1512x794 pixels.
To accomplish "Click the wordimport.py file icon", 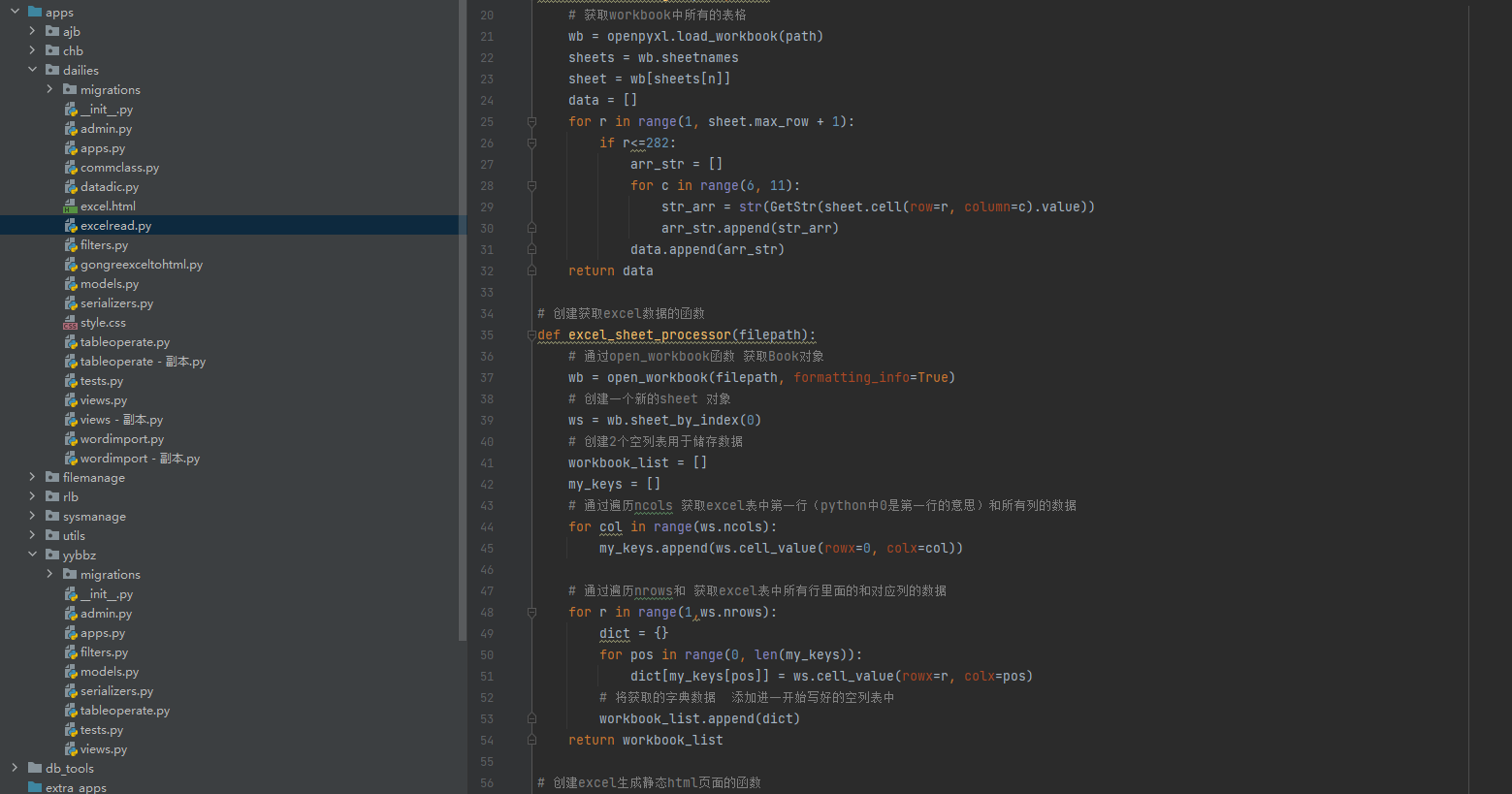I will (70, 439).
